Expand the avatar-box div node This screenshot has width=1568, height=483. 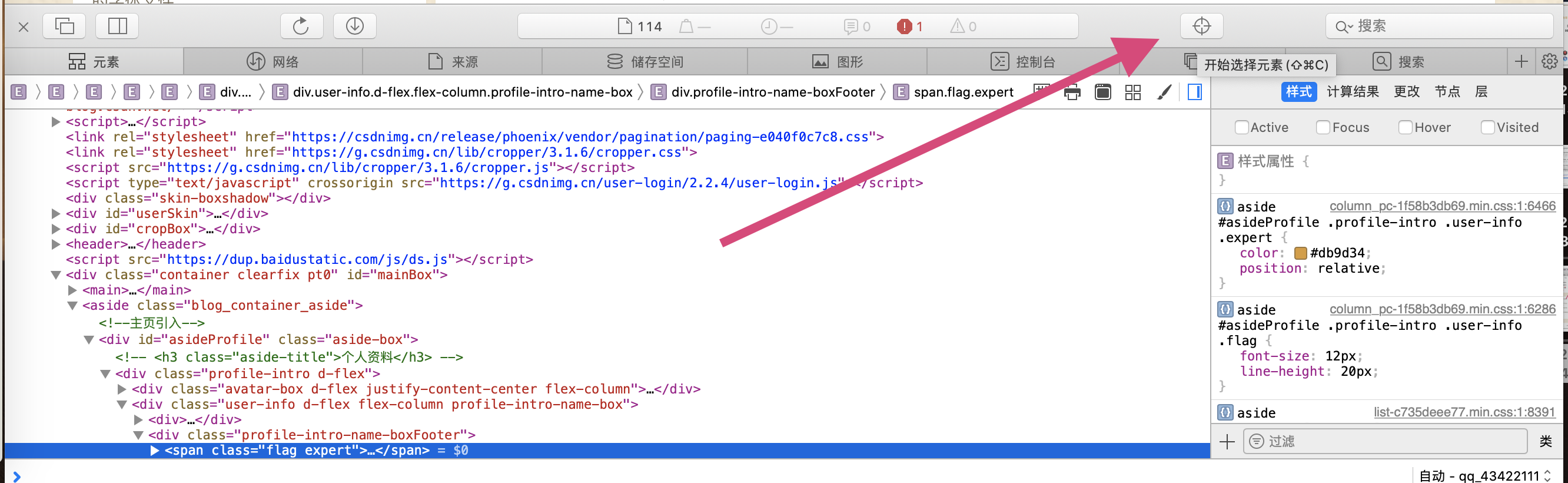coord(121,389)
